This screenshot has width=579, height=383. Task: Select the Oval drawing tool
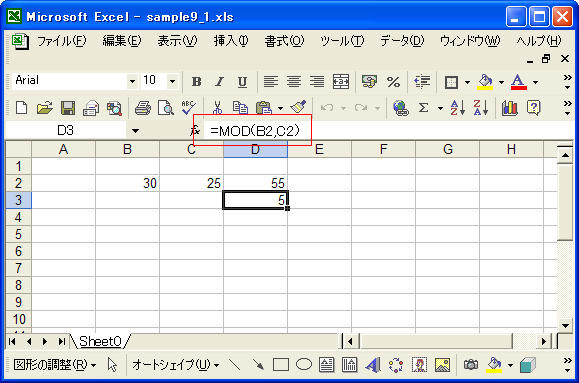[x=304, y=365]
